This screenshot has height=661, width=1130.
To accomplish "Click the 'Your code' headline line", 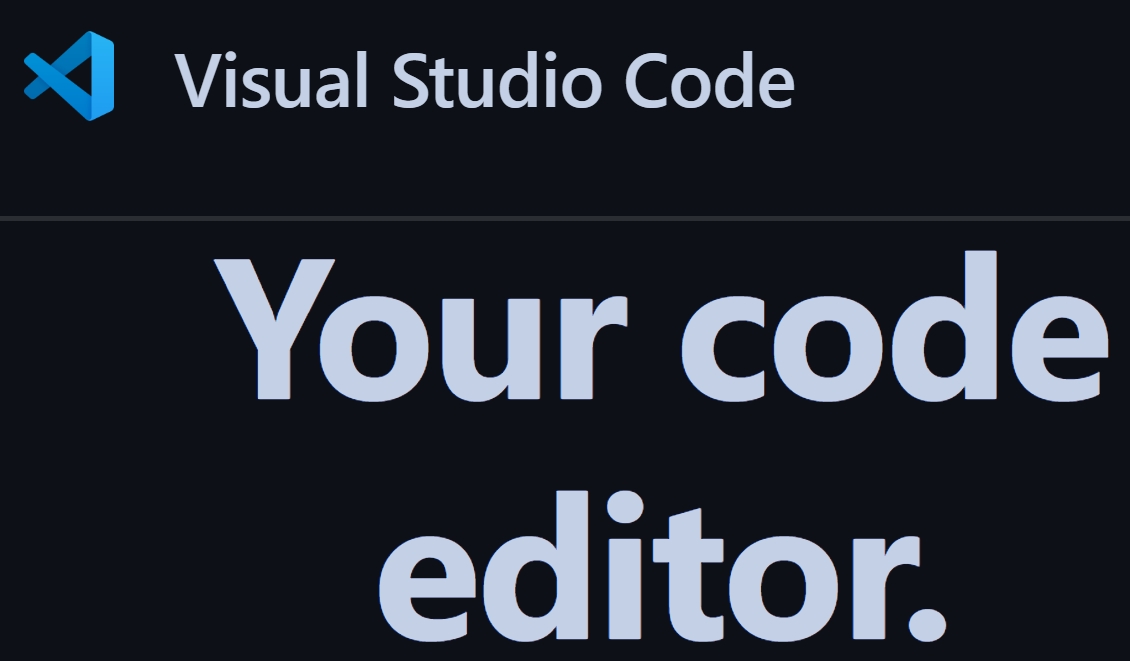I will pyautogui.click(x=661, y=327).
